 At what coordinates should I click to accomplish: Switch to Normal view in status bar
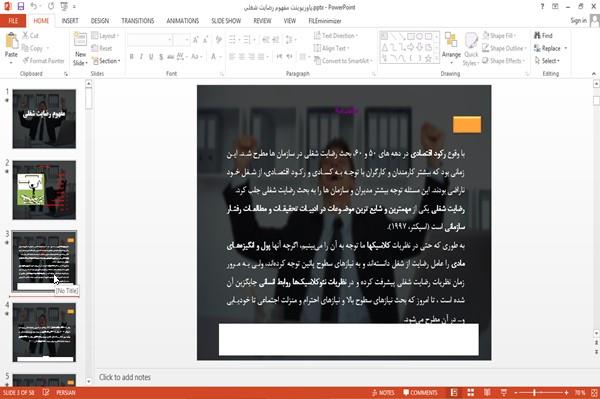tap(454, 392)
